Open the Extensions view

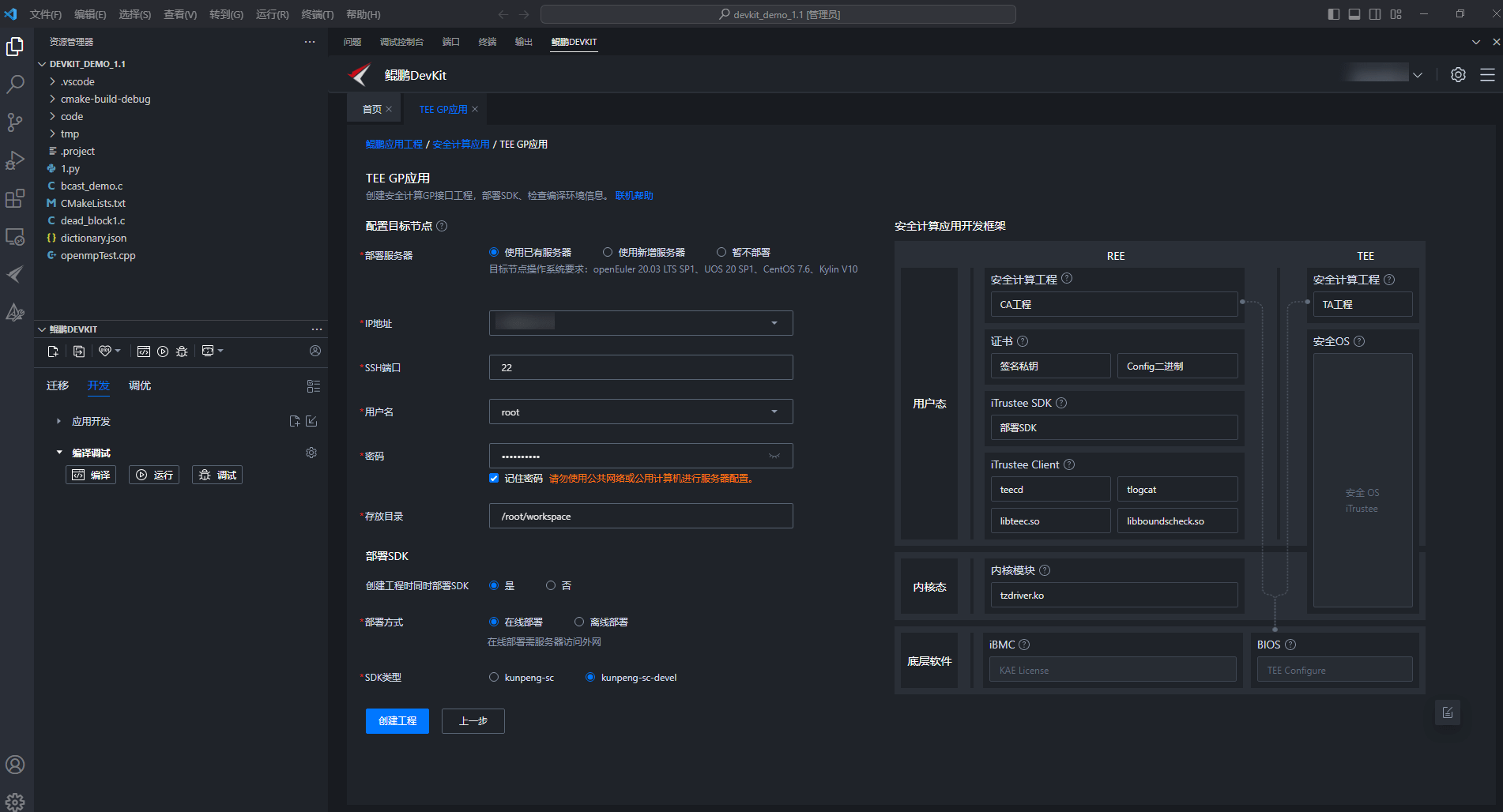tap(15, 198)
